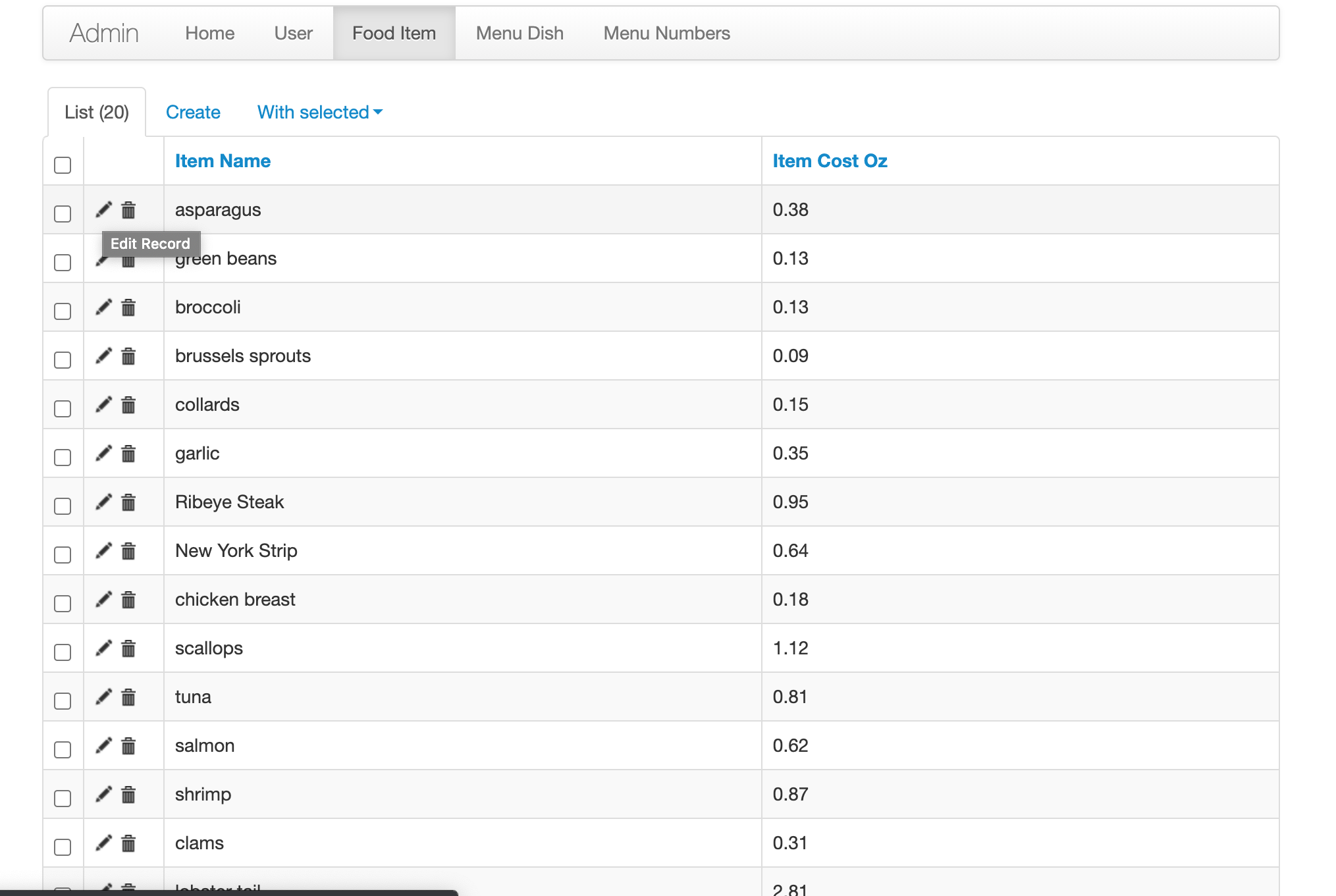1336x896 pixels.
Task: Click the trash icon next to salmon
Action: 128,746
